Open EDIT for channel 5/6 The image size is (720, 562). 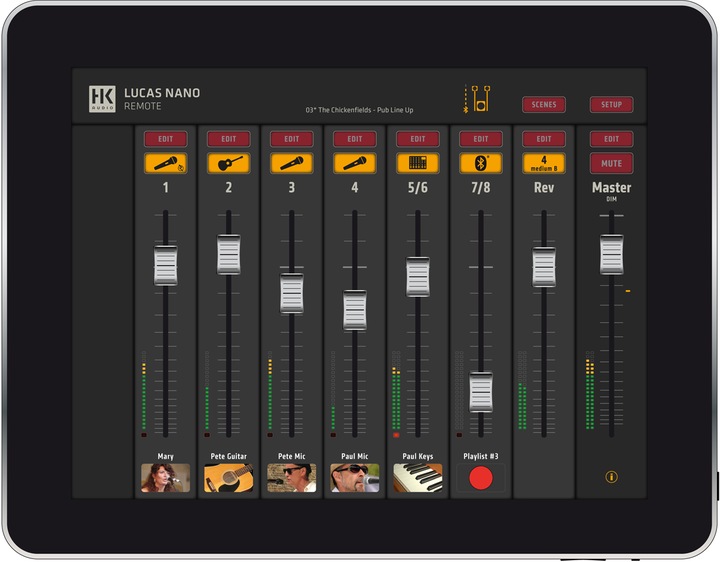coord(418,139)
